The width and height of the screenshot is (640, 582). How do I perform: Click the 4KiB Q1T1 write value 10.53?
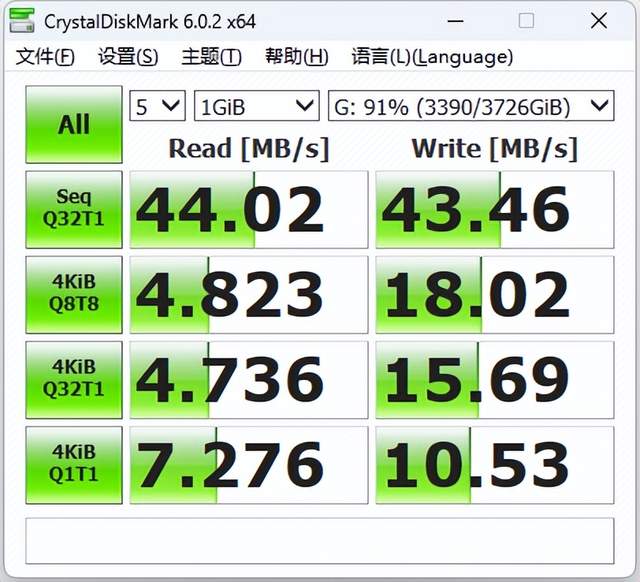point(495,465)
